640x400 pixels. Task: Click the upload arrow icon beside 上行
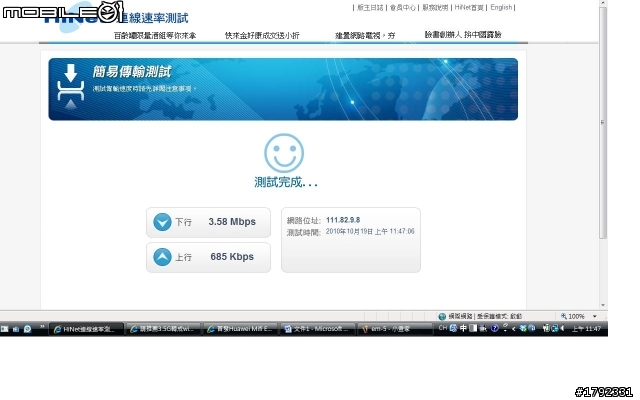coord(162,257)
